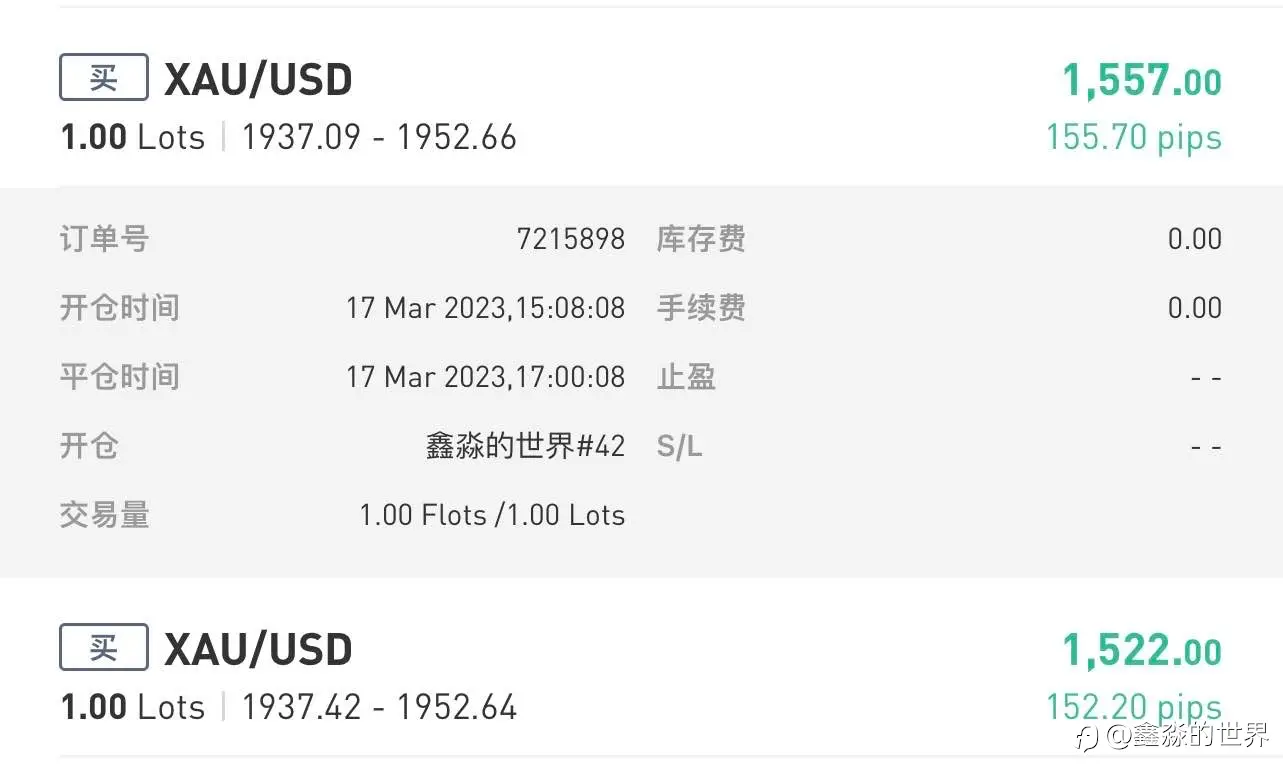
Task: Click the close time 17 Mar 2023,17:00:08
Action: [485, 377]
